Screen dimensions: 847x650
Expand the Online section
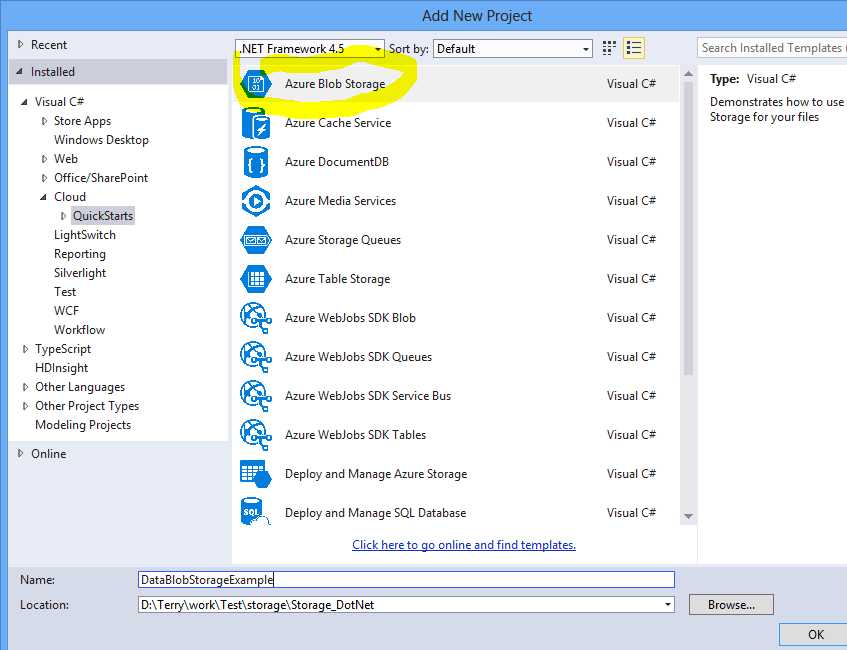21,453
